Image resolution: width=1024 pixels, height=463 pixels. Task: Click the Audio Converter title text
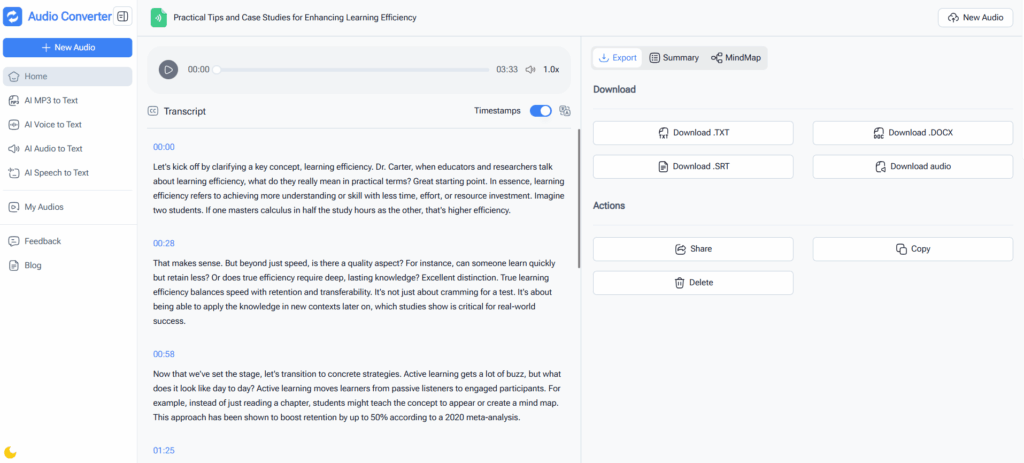click(70, 16)
